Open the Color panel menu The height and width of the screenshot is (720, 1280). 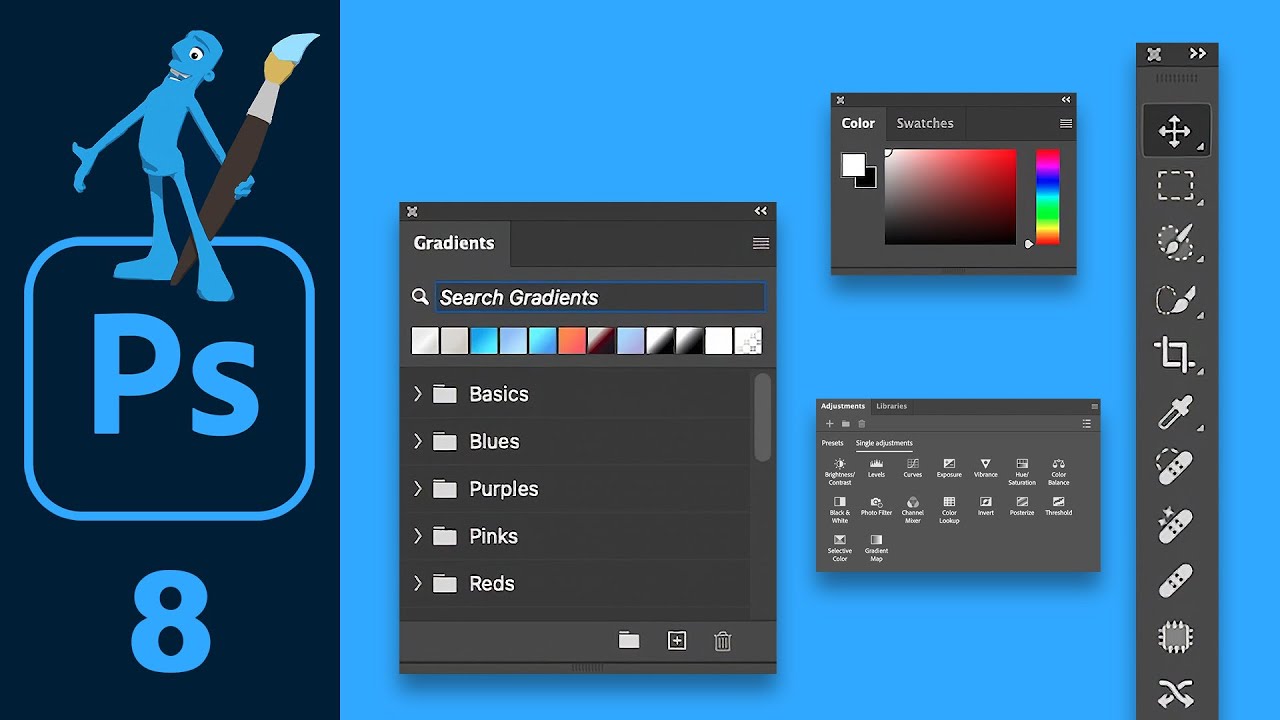tap(1066, 124)
